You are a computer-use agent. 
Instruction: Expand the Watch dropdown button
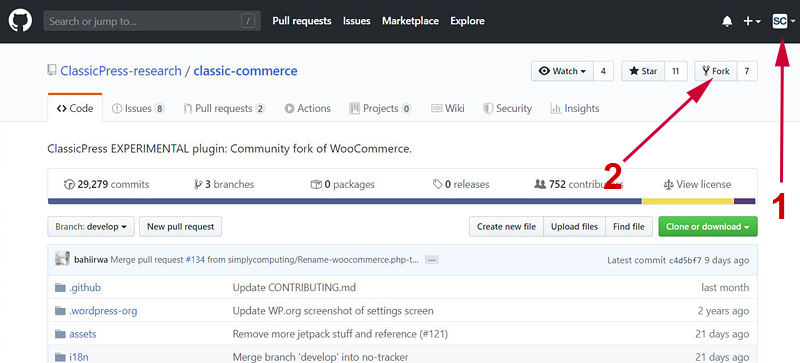tap(562, 71)
